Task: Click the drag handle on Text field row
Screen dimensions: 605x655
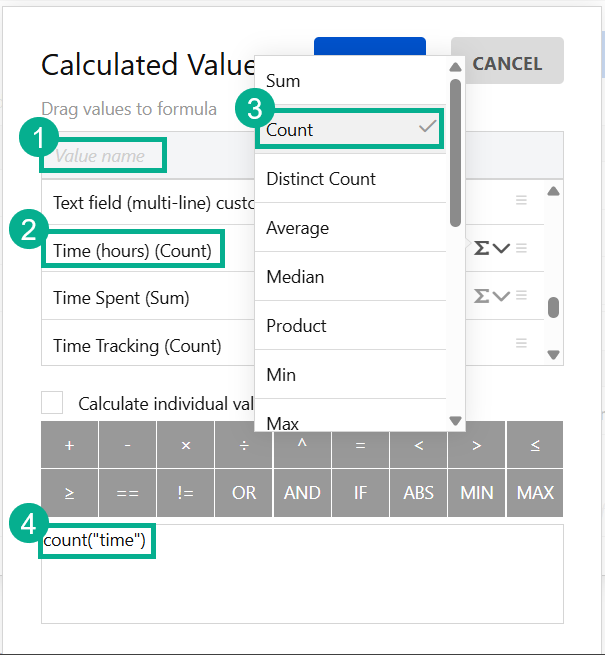Action: click(x=520, y=201)
